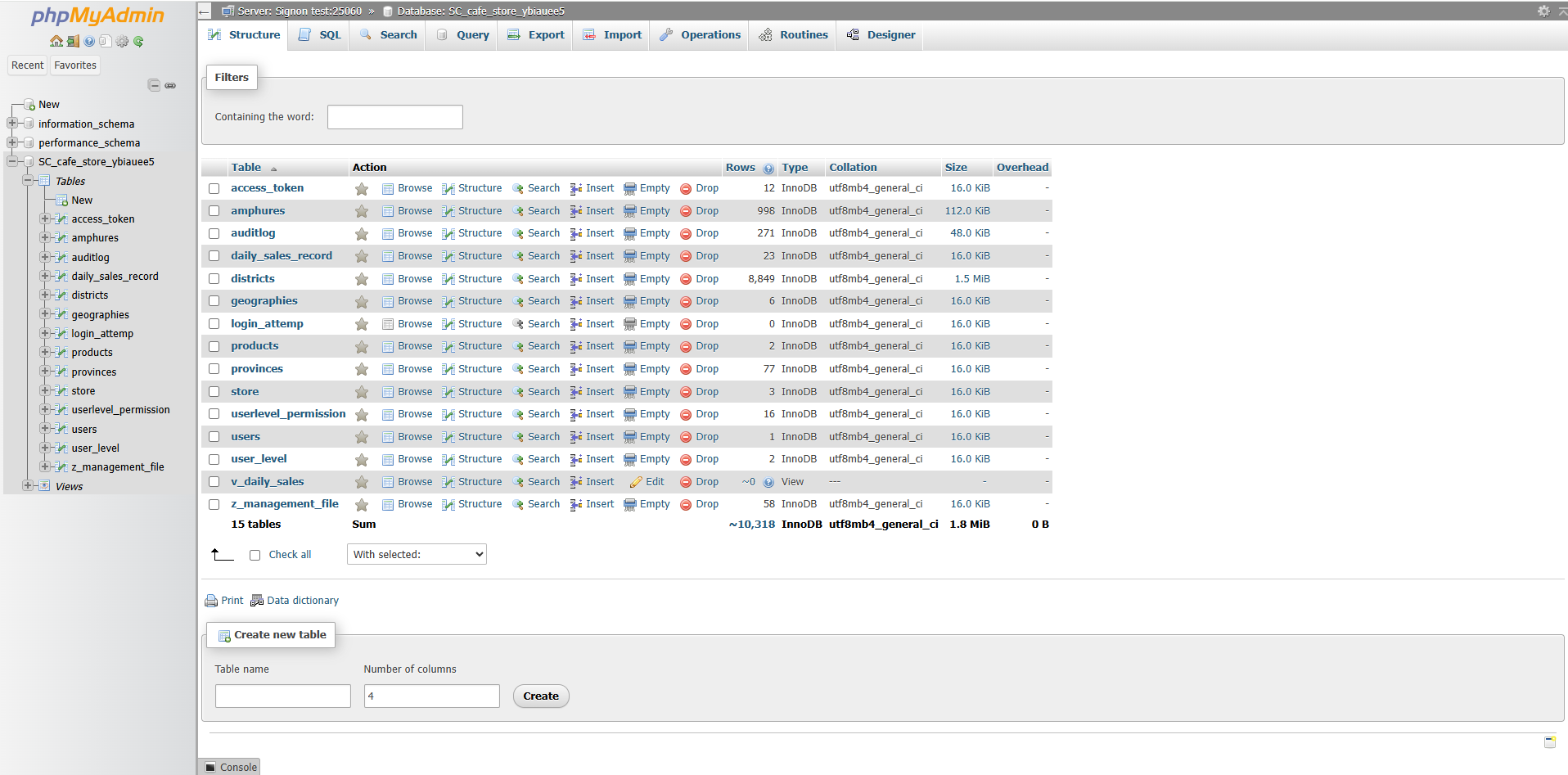
Task: Tick the checkbox for amphures table
Action: point(214,211)
